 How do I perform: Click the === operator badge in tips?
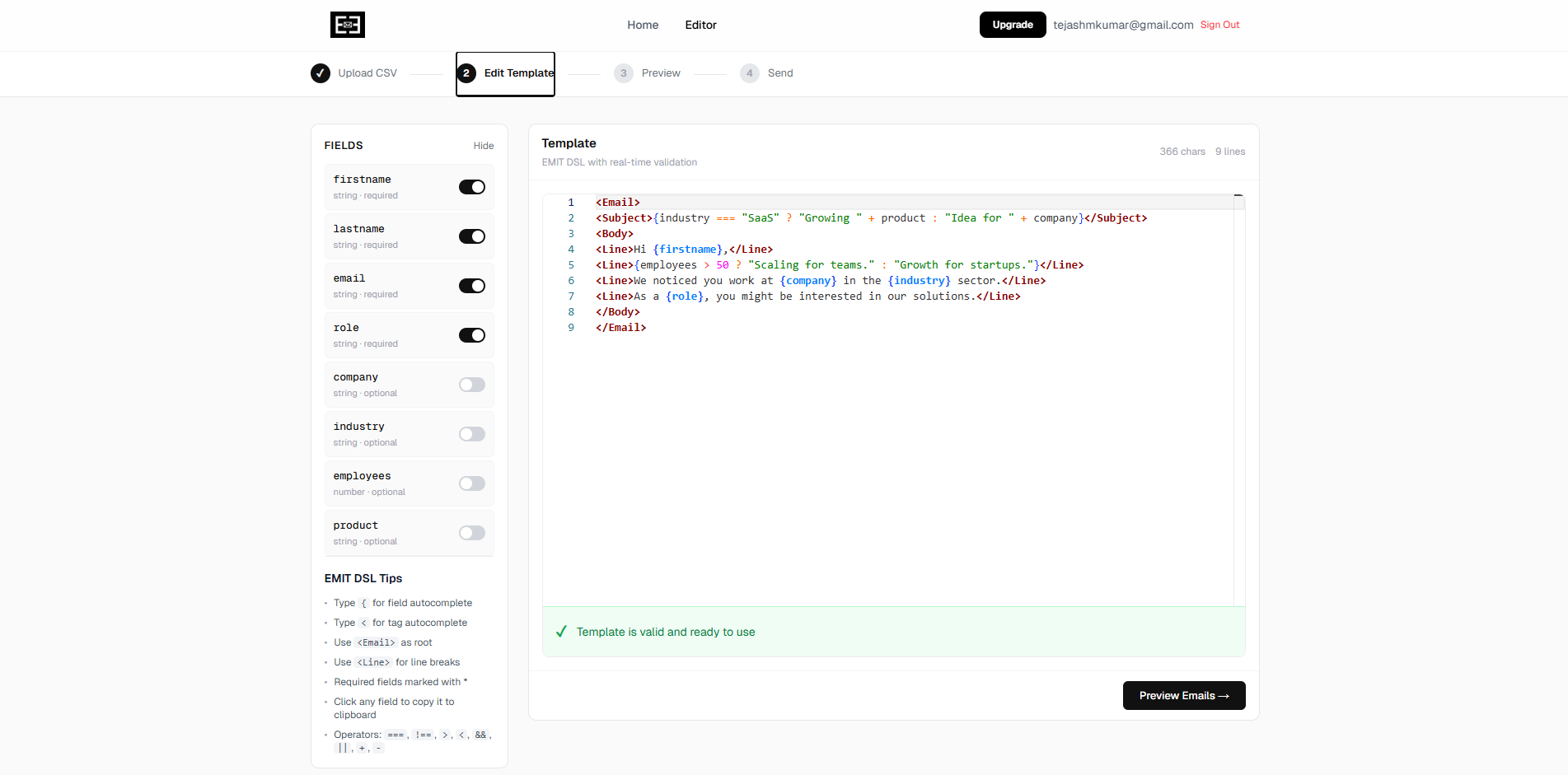tap(396, 734)
